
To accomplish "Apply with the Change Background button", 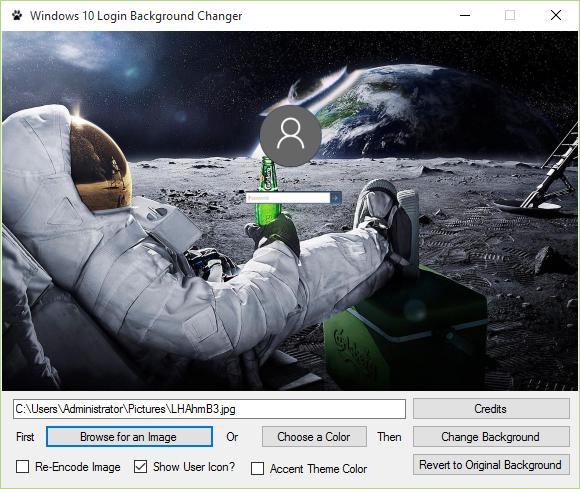I will [x=491, y=437].
